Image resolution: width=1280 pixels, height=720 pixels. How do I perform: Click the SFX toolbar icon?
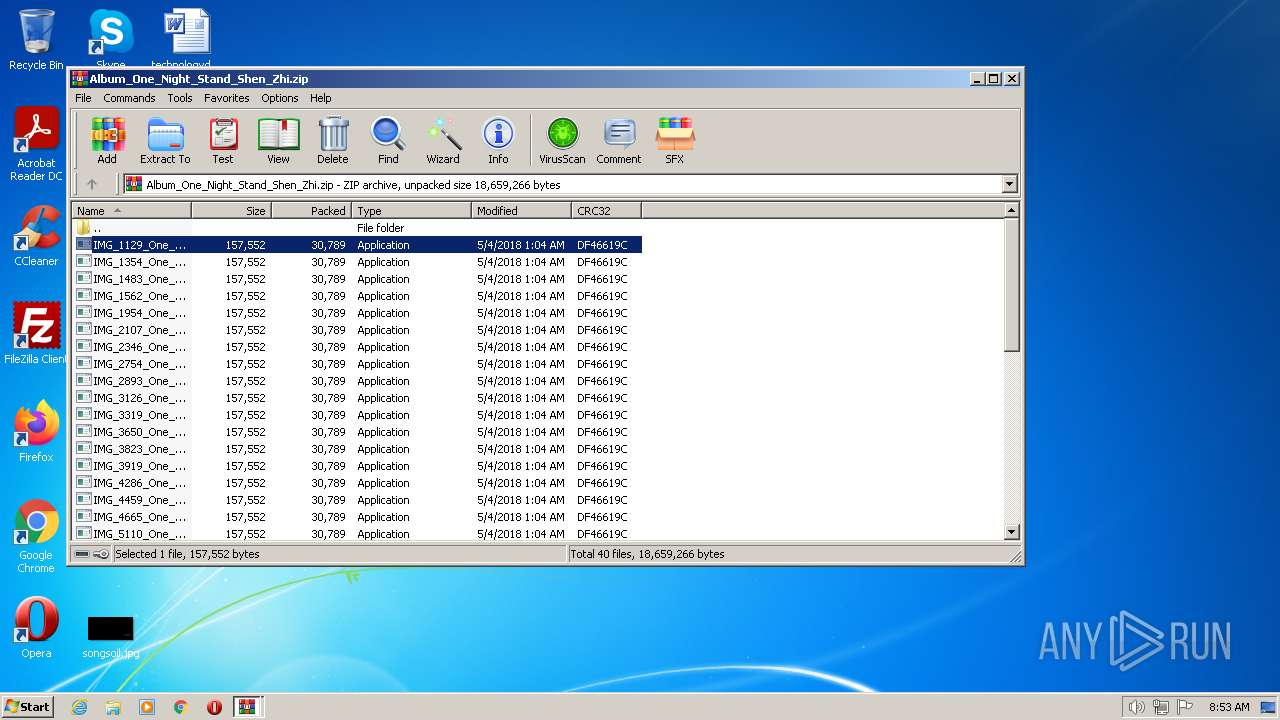point(675,140)
